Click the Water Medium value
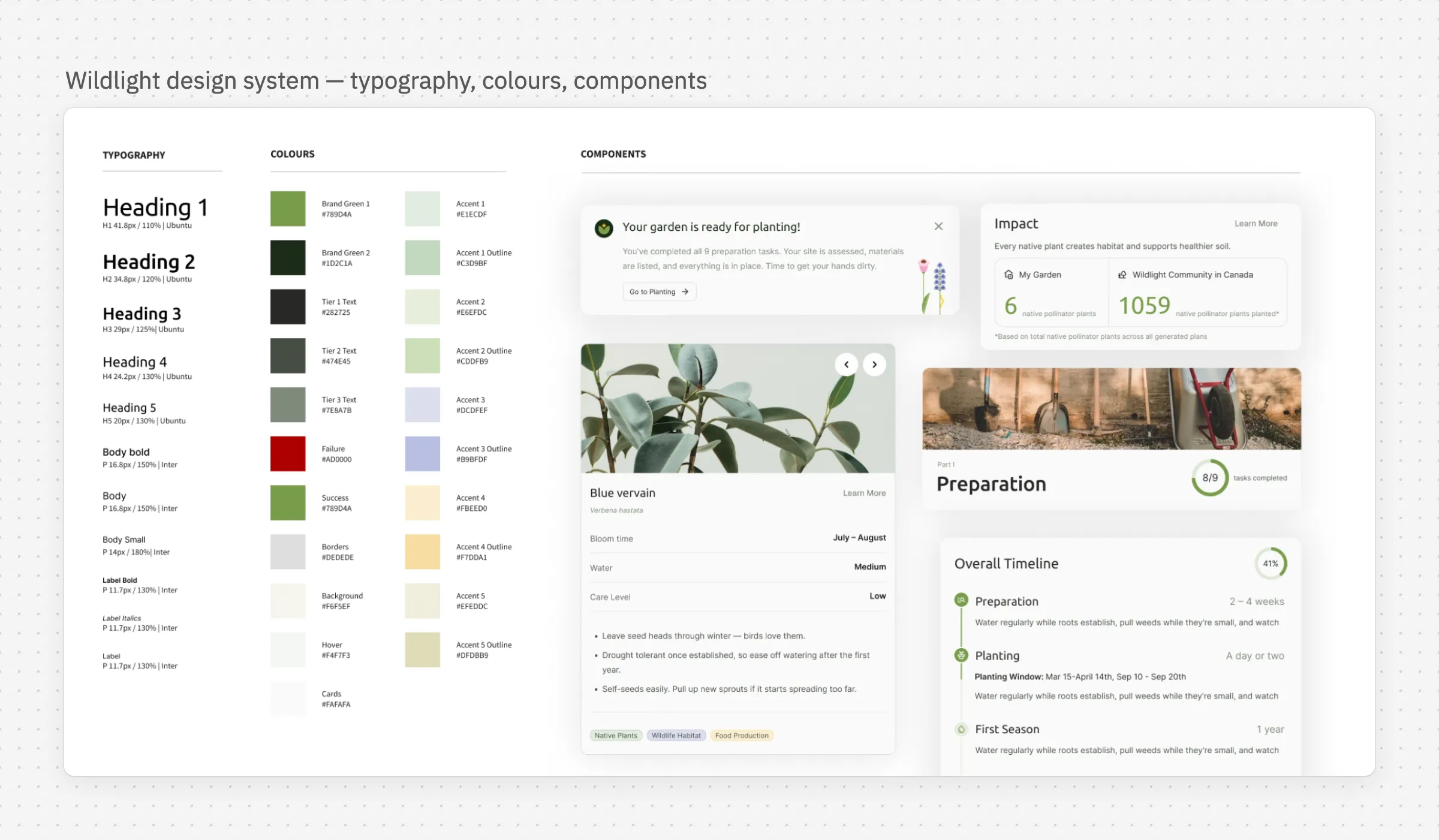The width and height of the screenshot is (1439, 840). [x=870, y=567]
